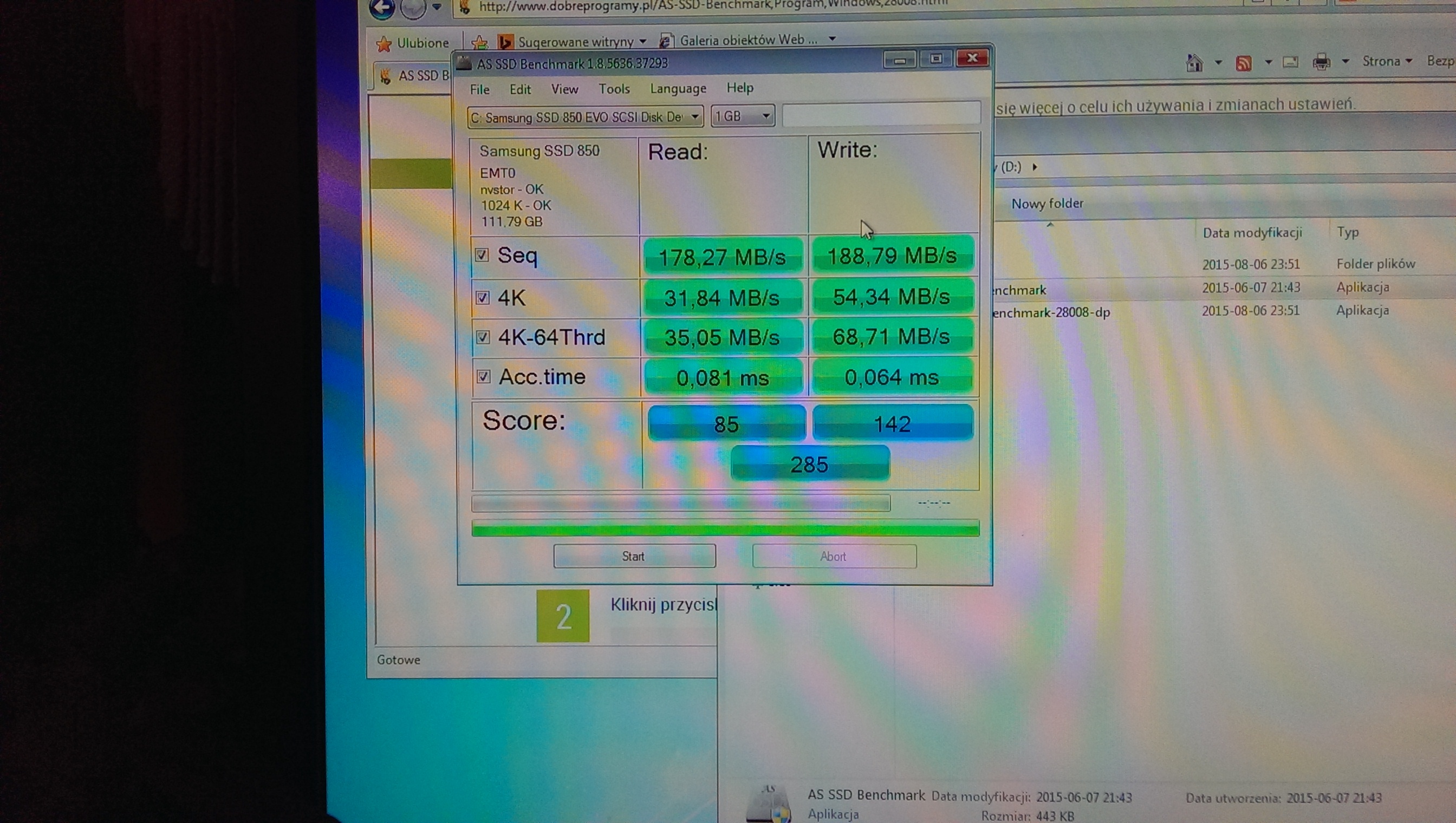The width and height of the screenshot is (1456, 823).
Task: Click the add-to-favorites-bar star icon
Action: click(479, 42)
